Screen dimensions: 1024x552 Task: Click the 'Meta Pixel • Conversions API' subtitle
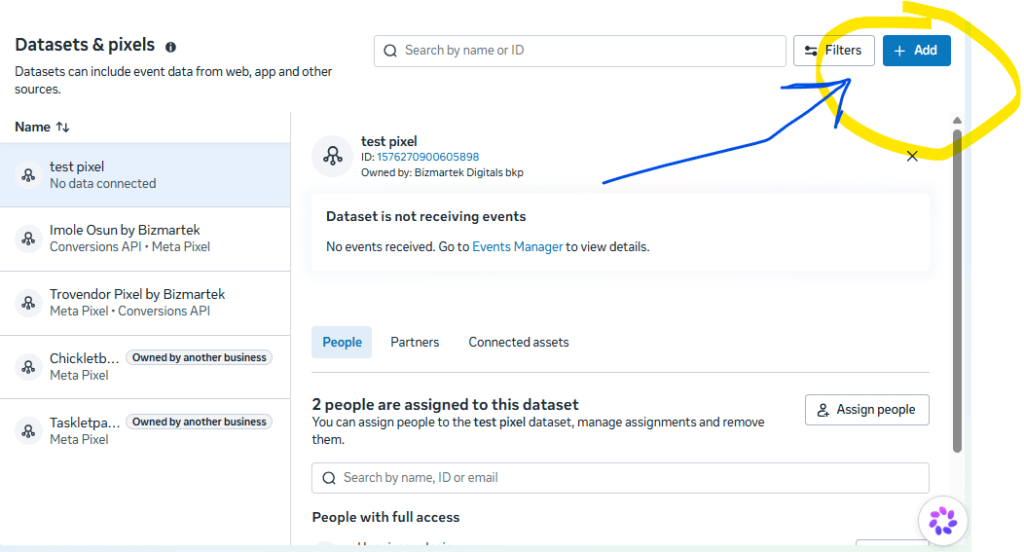point(130,311)
